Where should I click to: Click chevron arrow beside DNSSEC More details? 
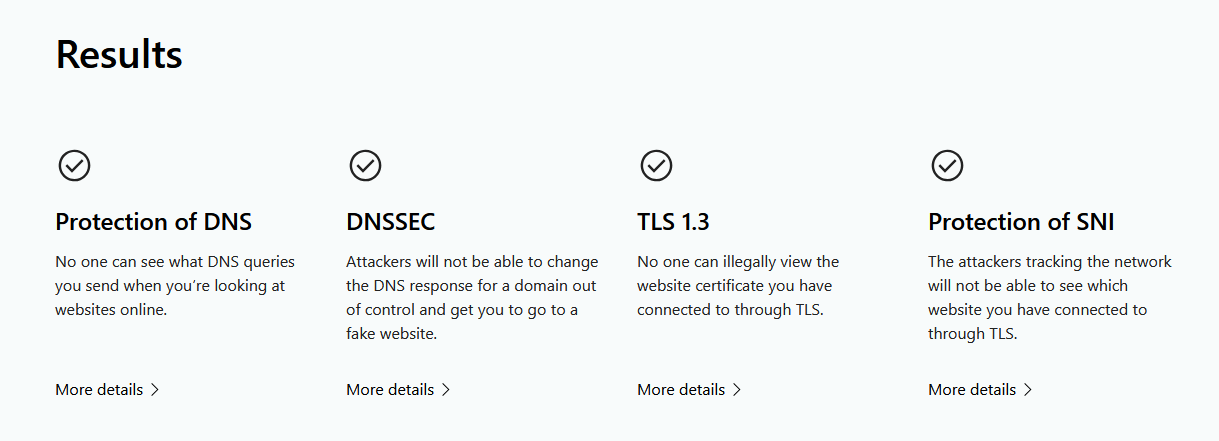[x=446, y=390]
